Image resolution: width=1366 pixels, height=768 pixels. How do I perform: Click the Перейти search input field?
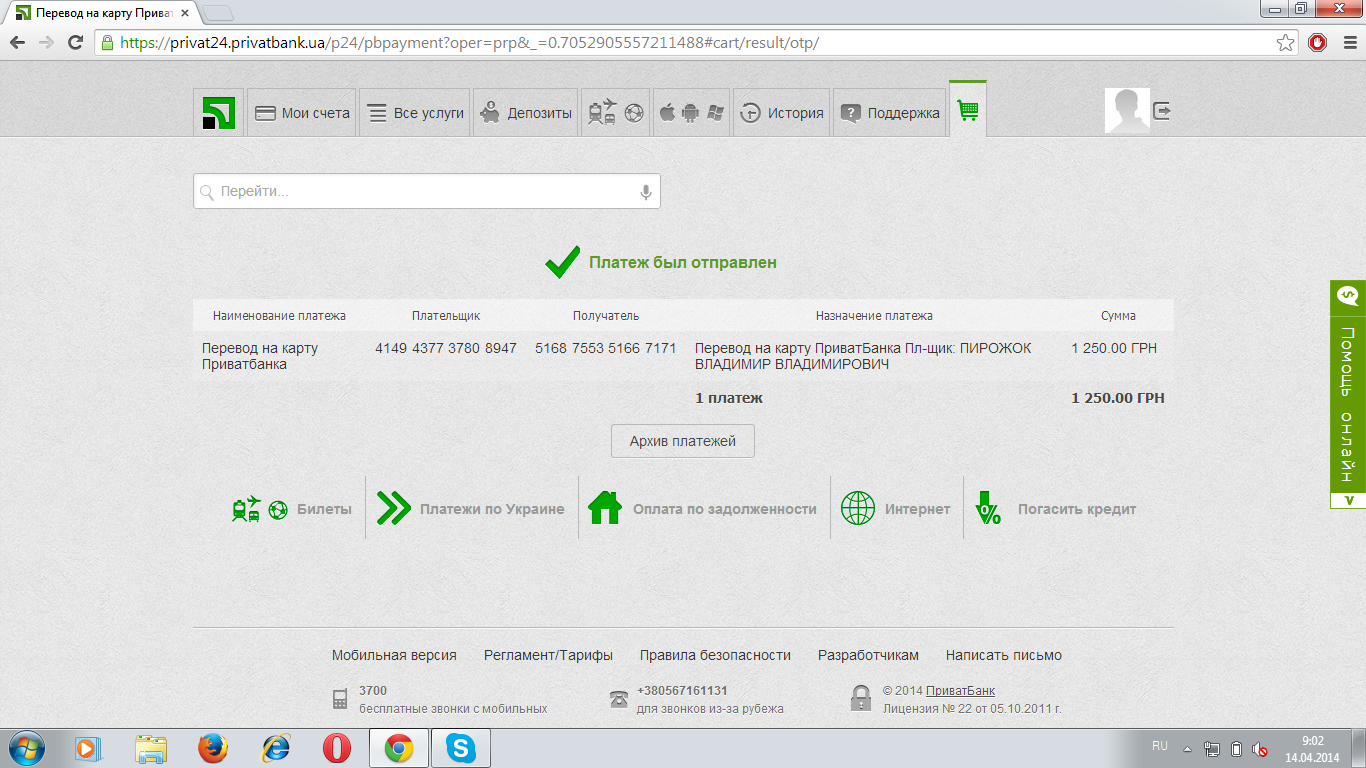pos(427,192)
